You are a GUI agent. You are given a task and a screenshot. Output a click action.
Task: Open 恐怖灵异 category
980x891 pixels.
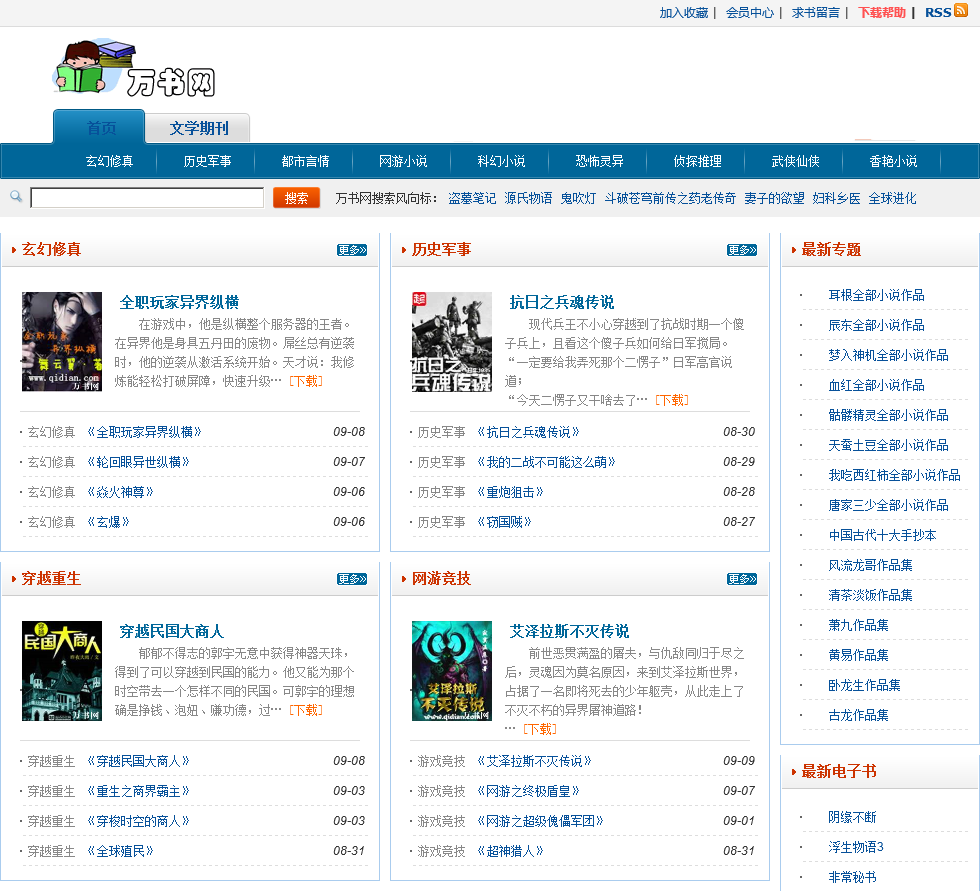coord(599,161)
